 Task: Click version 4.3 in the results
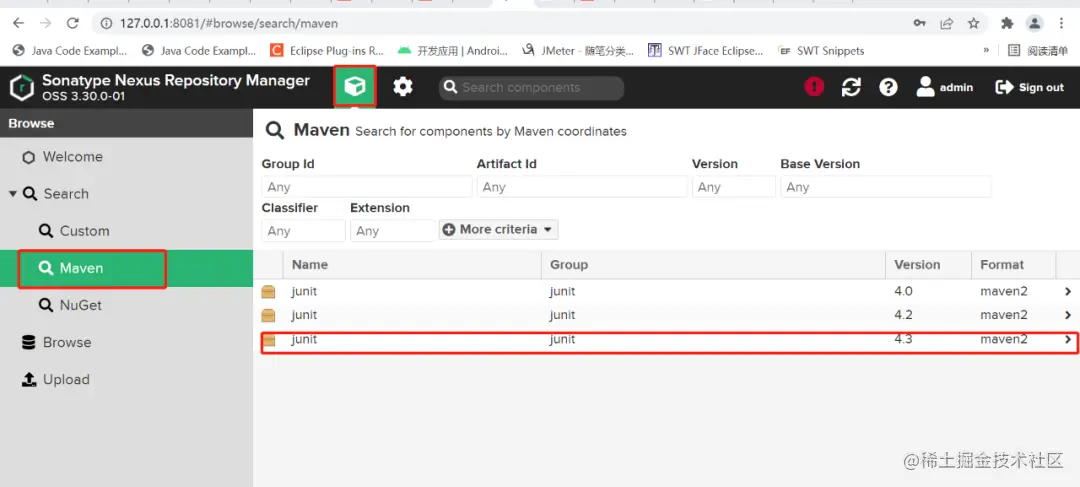903,339
